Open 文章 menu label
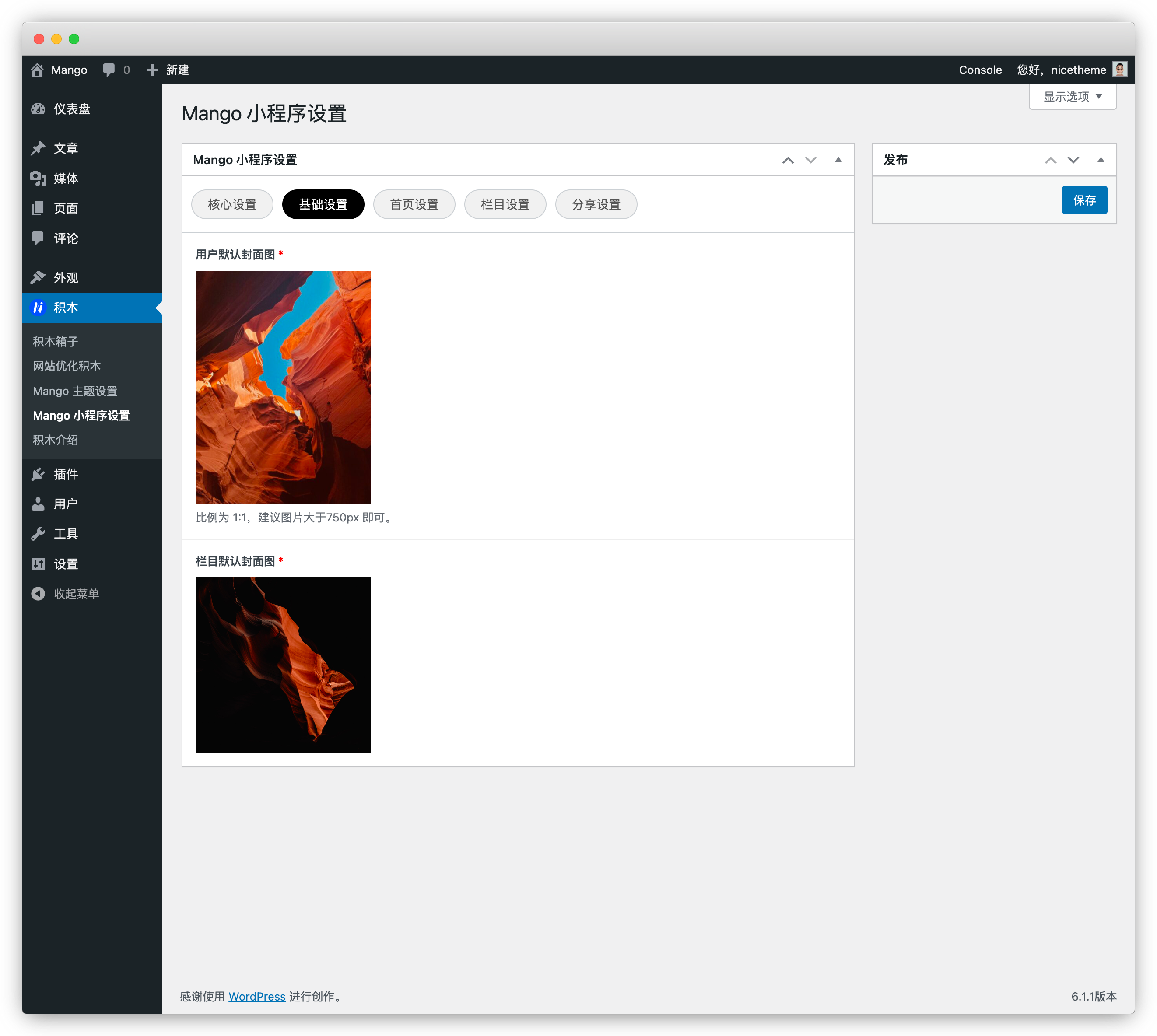This screenshot has height=1036, width=1157. (x=66, y=148)
